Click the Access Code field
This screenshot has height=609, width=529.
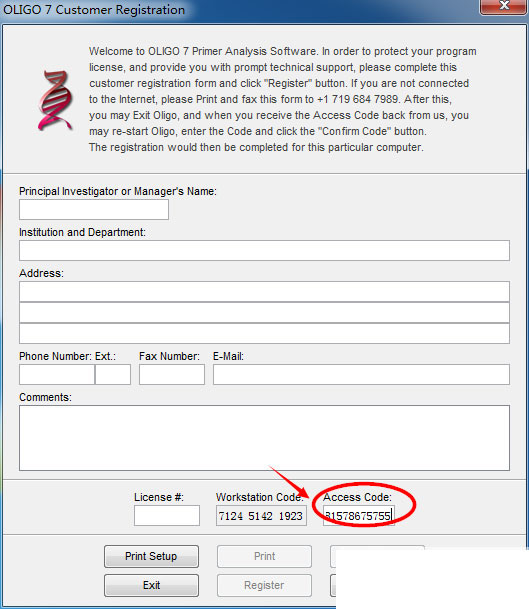point(358,515)
